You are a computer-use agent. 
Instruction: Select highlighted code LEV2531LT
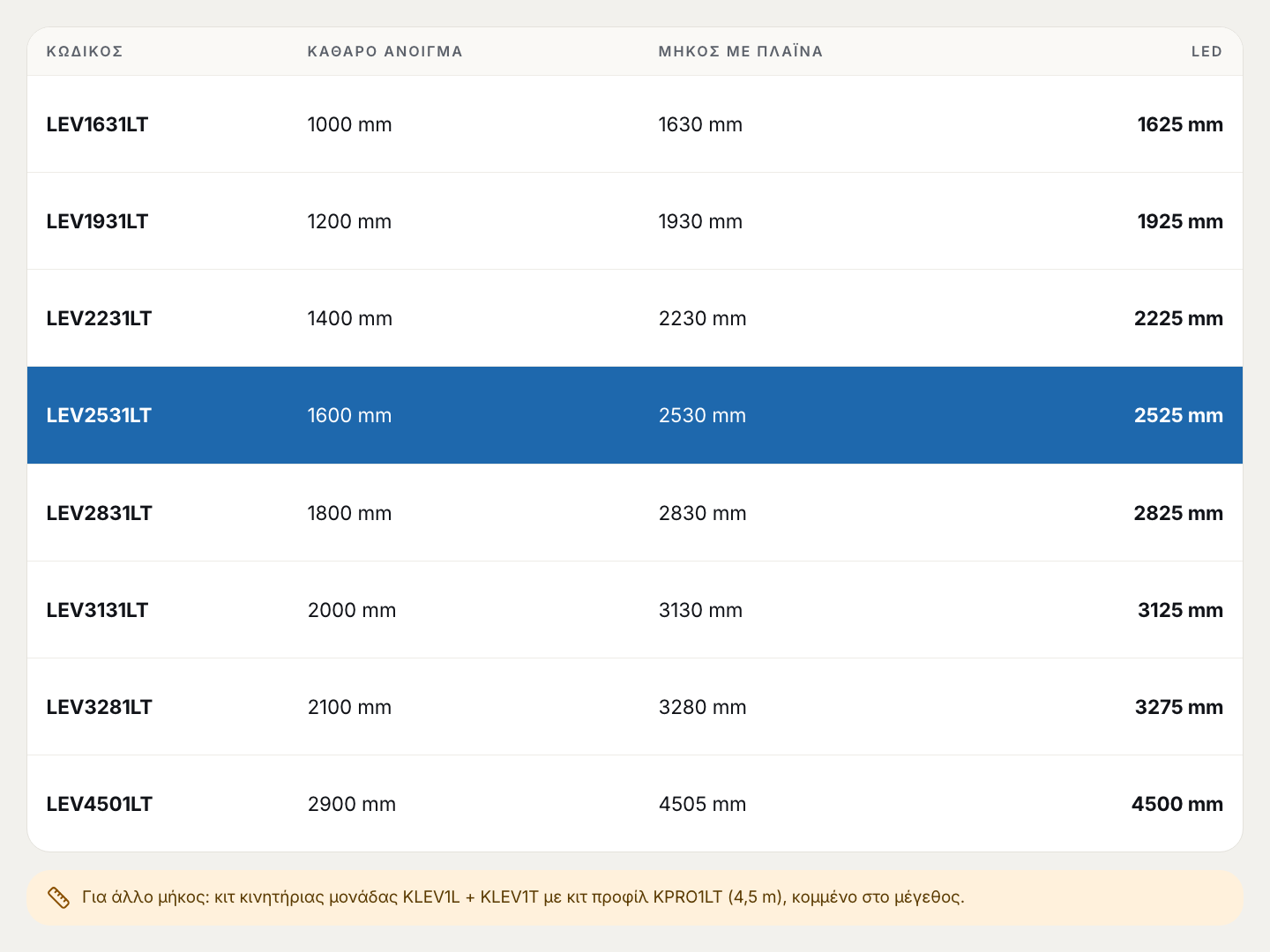[99, 415]
